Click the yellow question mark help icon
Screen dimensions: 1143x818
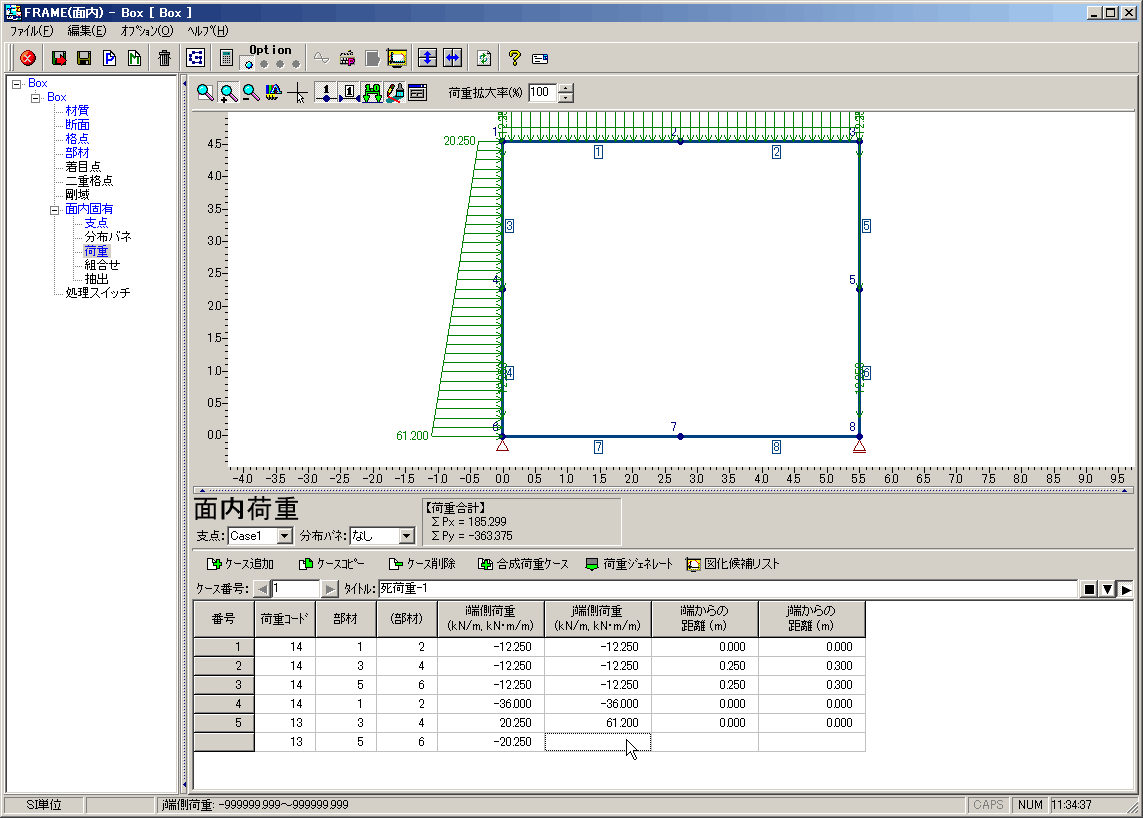point(515,58)
